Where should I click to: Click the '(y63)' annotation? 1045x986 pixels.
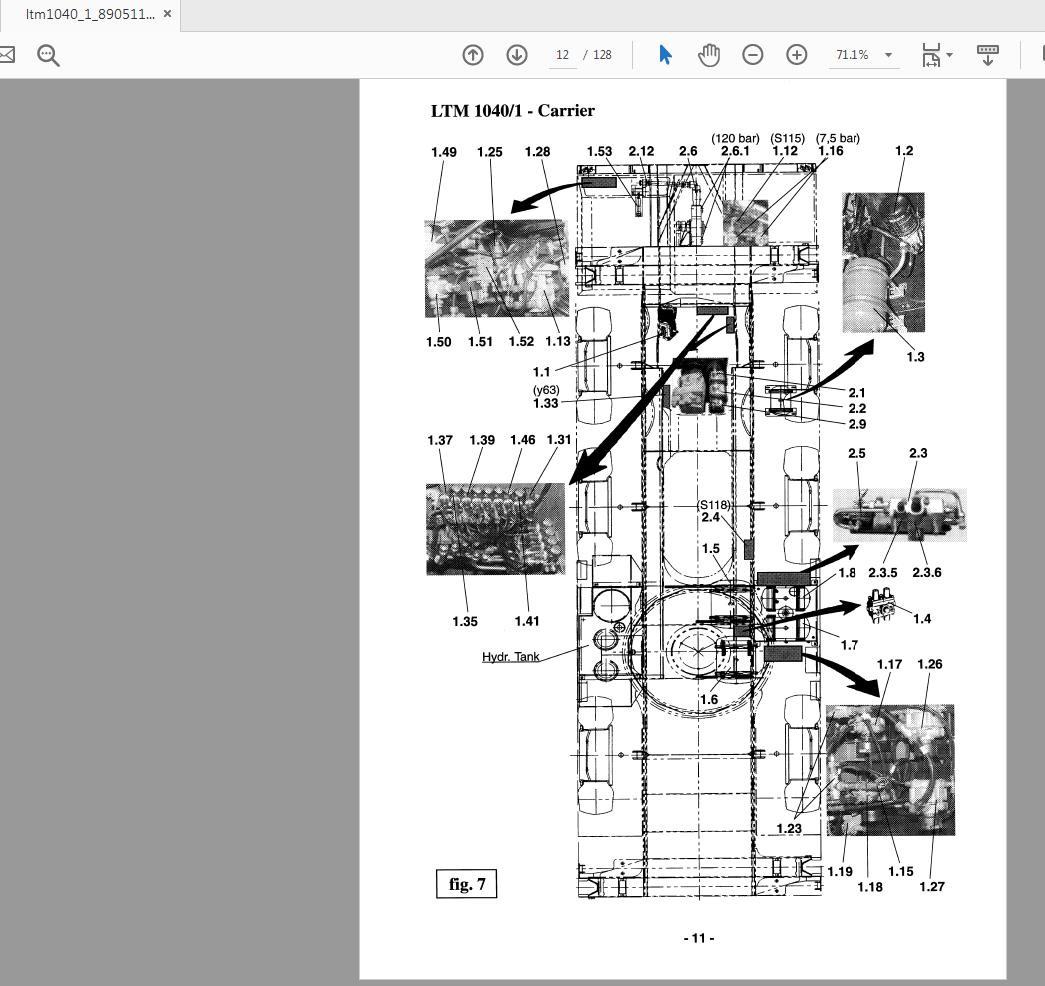coord(546,390)
